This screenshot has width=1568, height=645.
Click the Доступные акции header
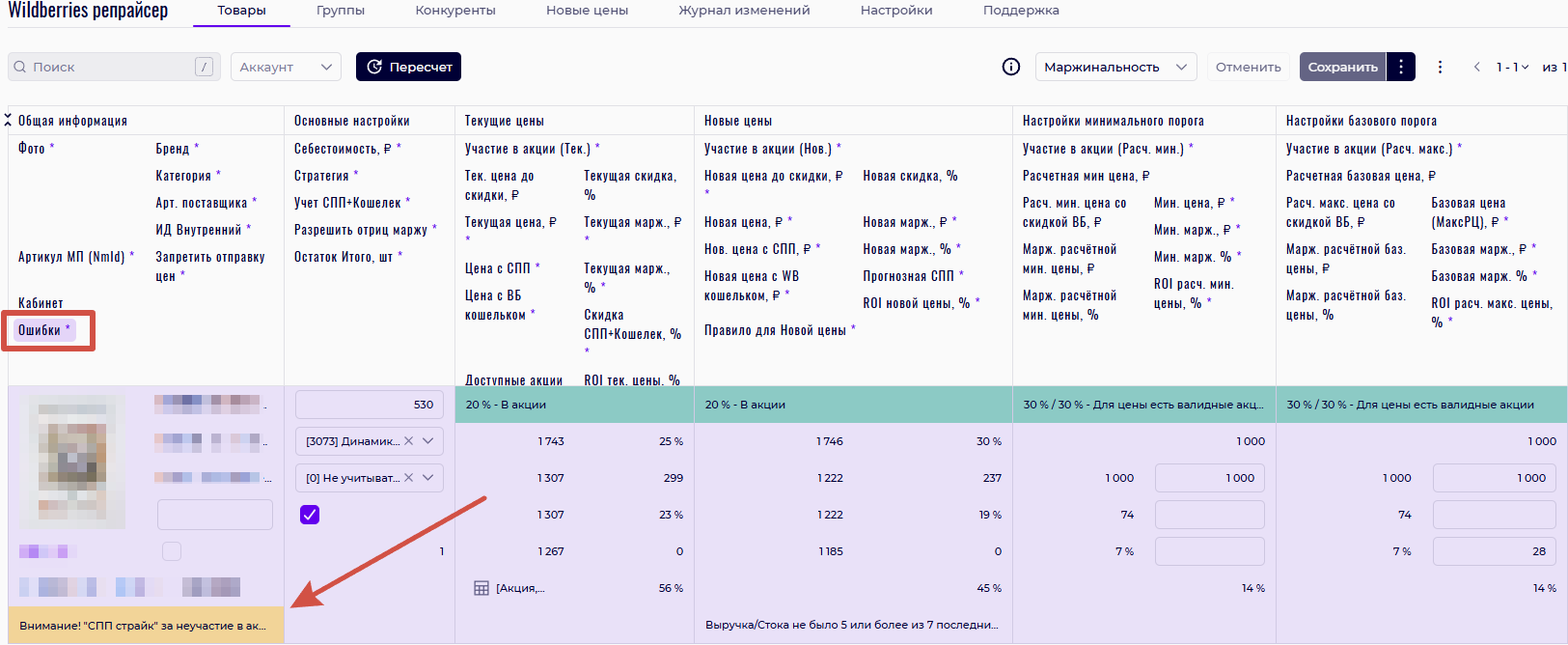(513, 380)
